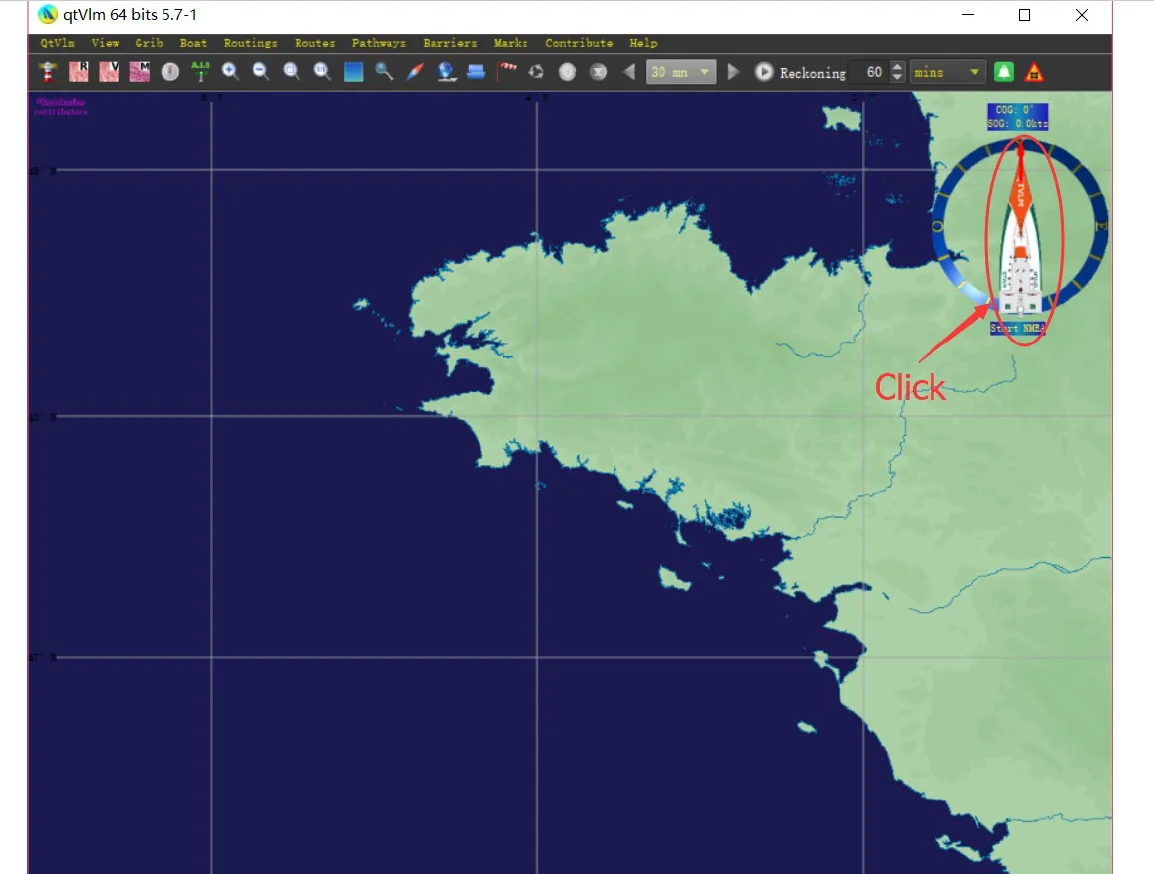Activate the 1:1 zoom level icon
The height and width of the screenshot is (874, 1154).
(x=321, y=72)
